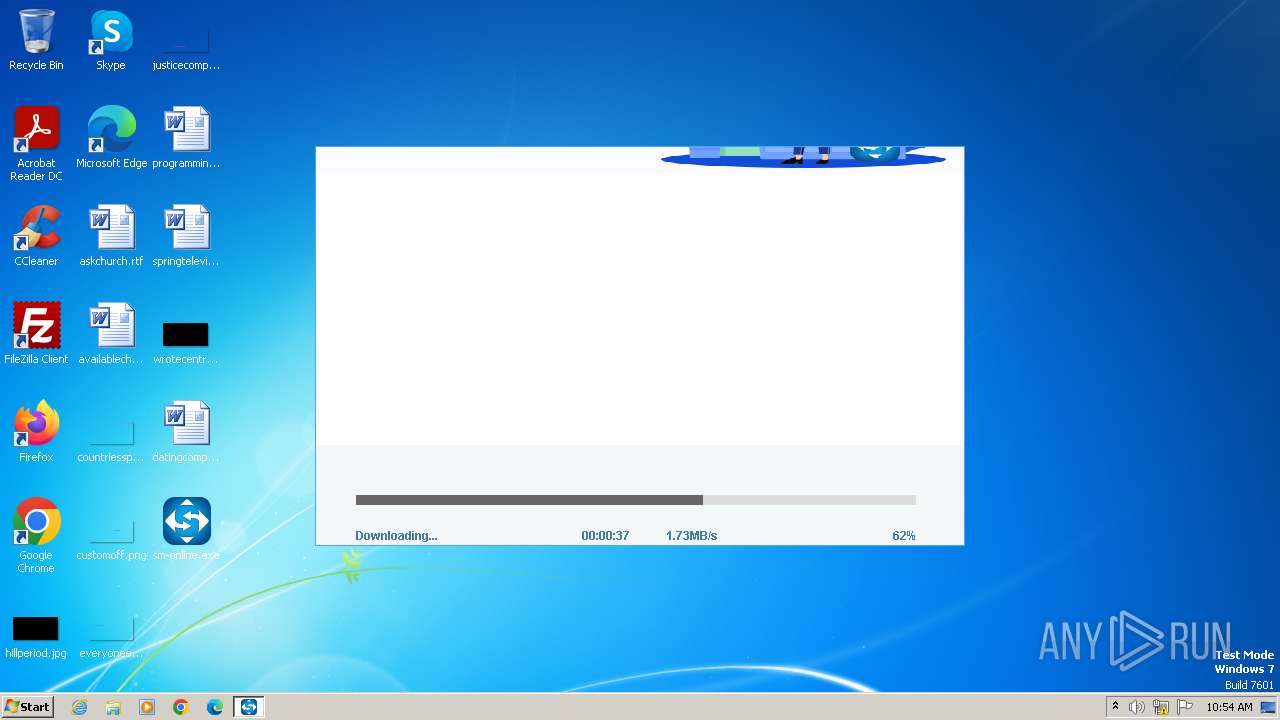Launch Skype from the desktop

[111, 40]
